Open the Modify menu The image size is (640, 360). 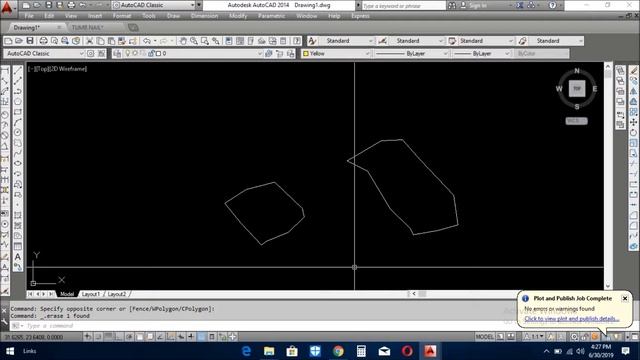pos(238,16)
